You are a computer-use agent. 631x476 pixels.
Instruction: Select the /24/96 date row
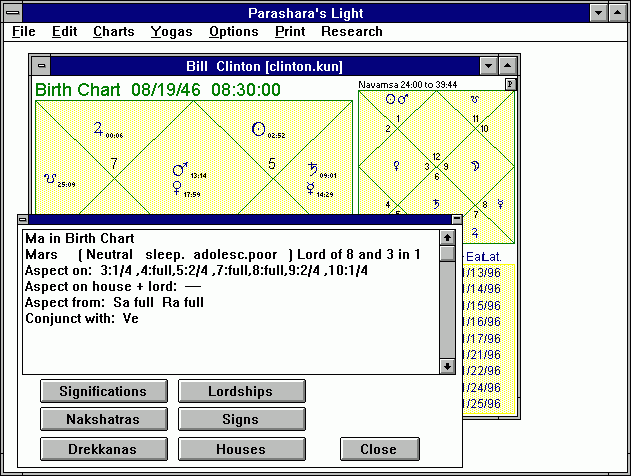[x=482, y=387]
